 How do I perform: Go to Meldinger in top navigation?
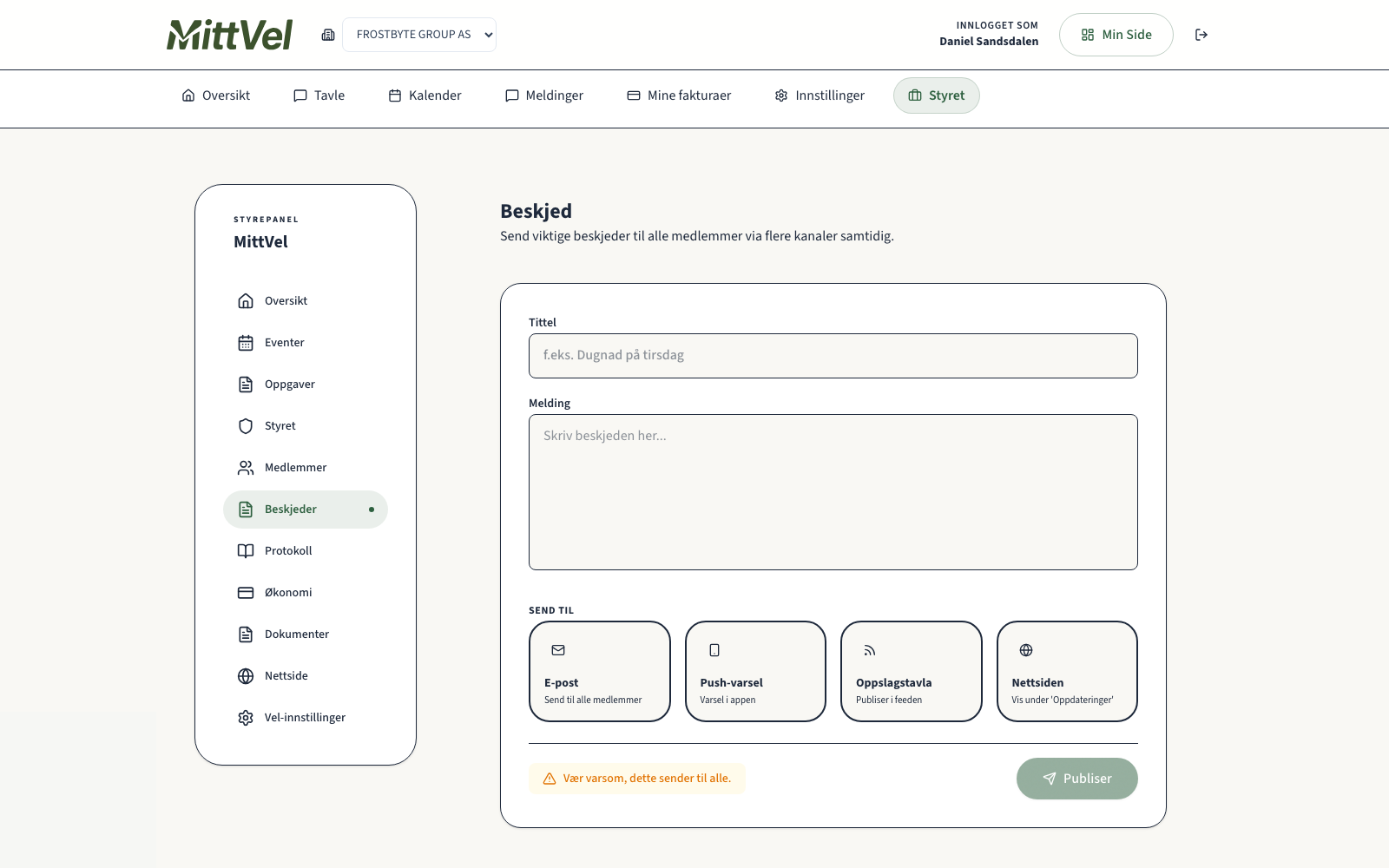coord(544,95)
